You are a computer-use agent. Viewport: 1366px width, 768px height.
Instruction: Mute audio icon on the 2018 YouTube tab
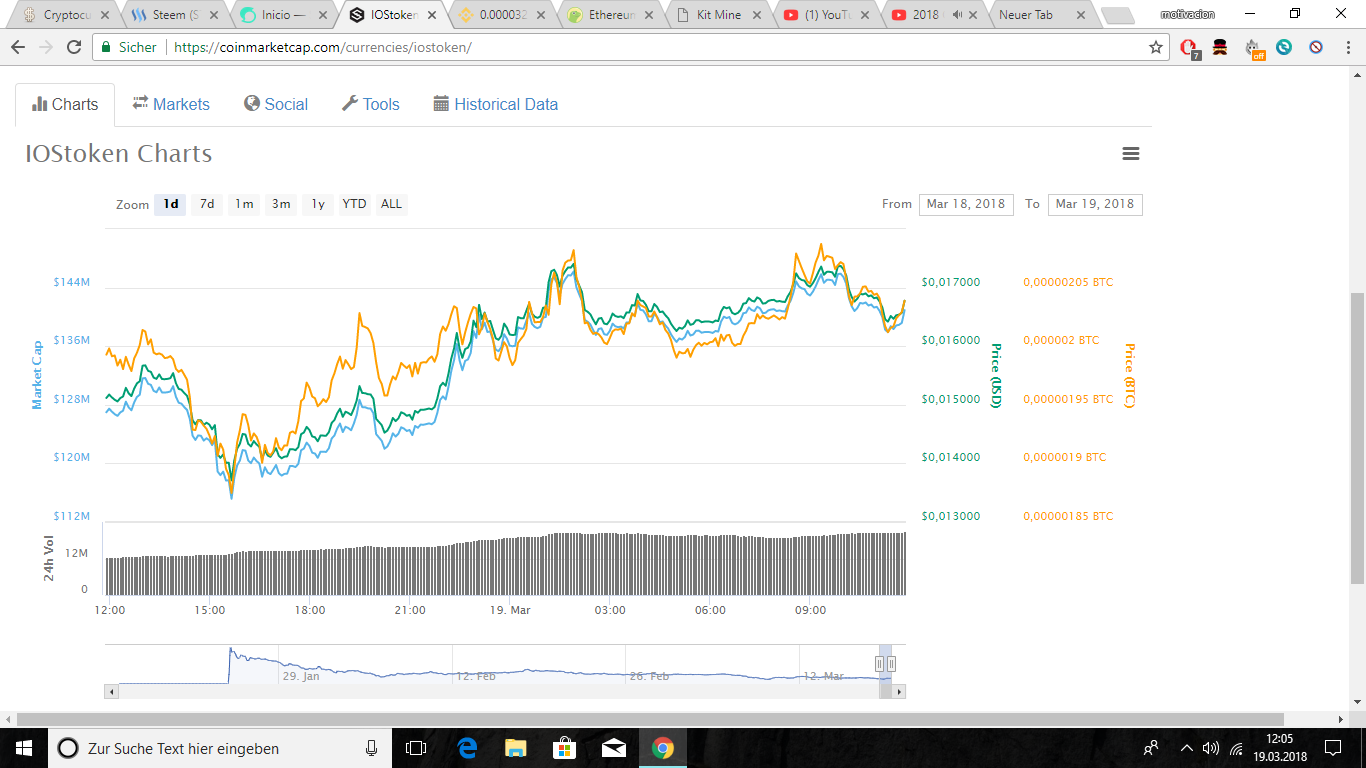[957, 15]
